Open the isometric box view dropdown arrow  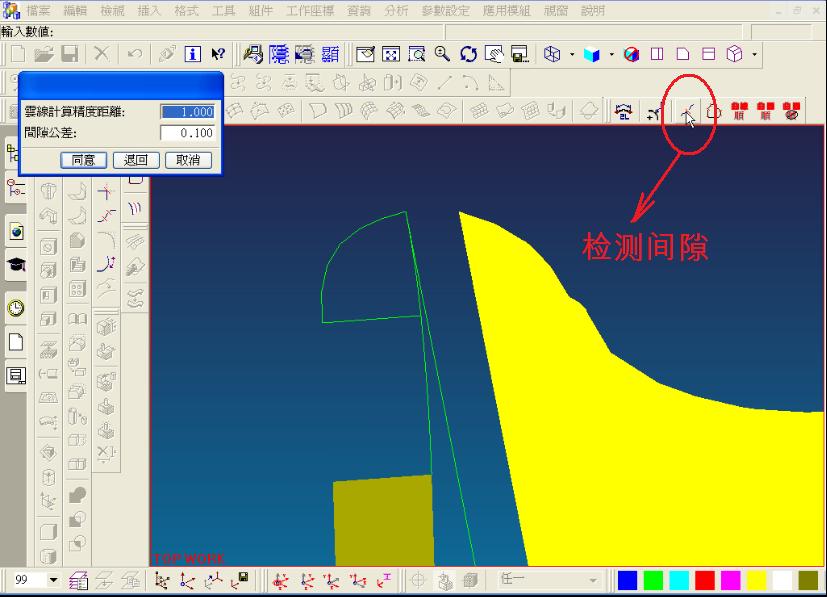click(755, 54)
